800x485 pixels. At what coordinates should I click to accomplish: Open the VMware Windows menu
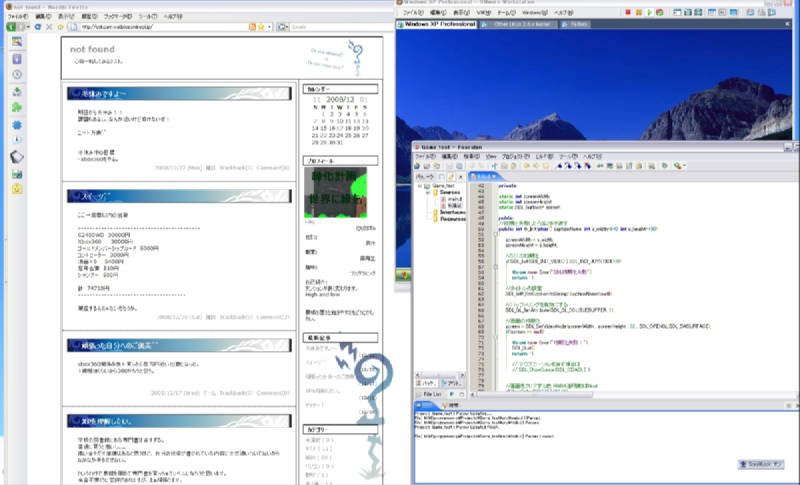point(535,13)
